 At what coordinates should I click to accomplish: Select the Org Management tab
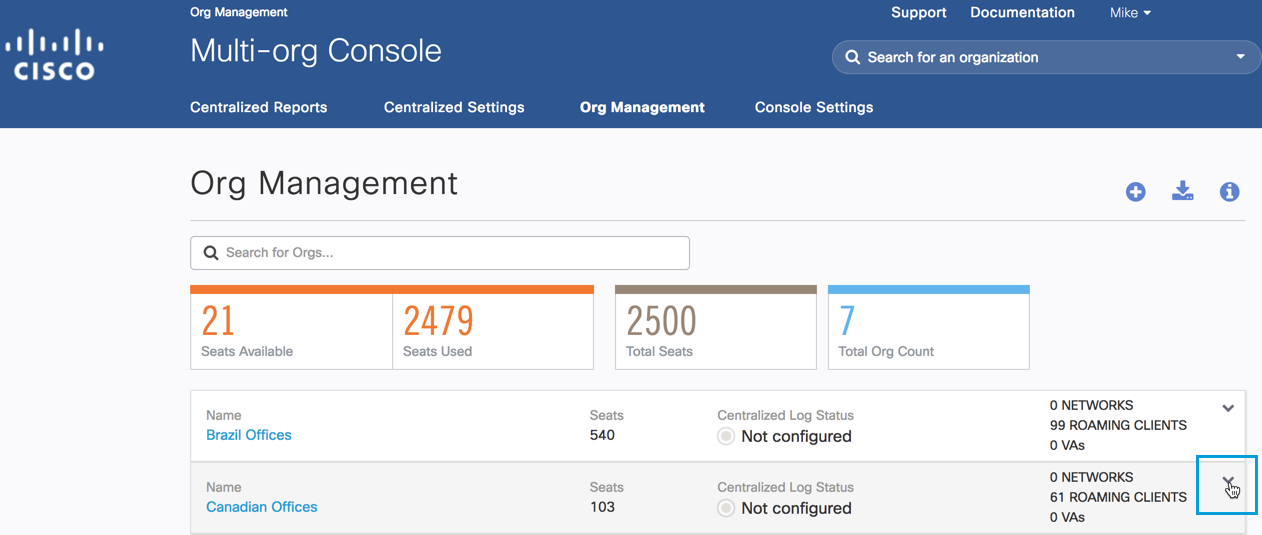(642, 107)
